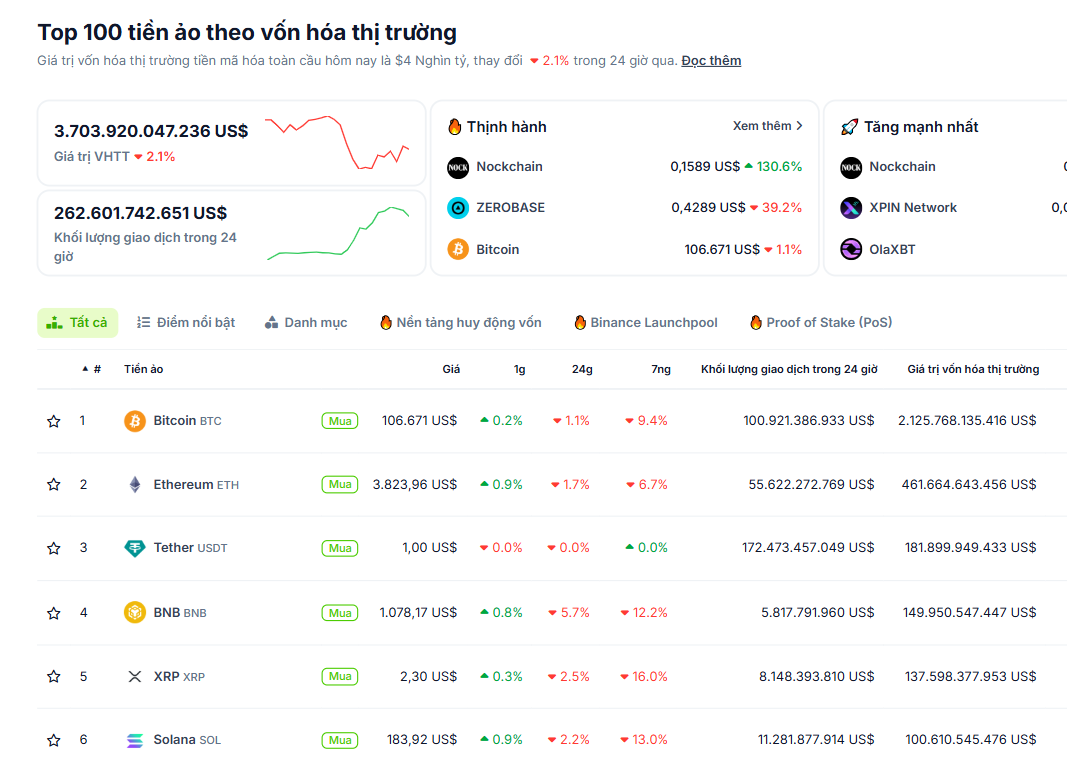This screenshot has width=1067, height=761.
Task: Click the Bitcoin logo icon in table
Action: click(135, 421)
